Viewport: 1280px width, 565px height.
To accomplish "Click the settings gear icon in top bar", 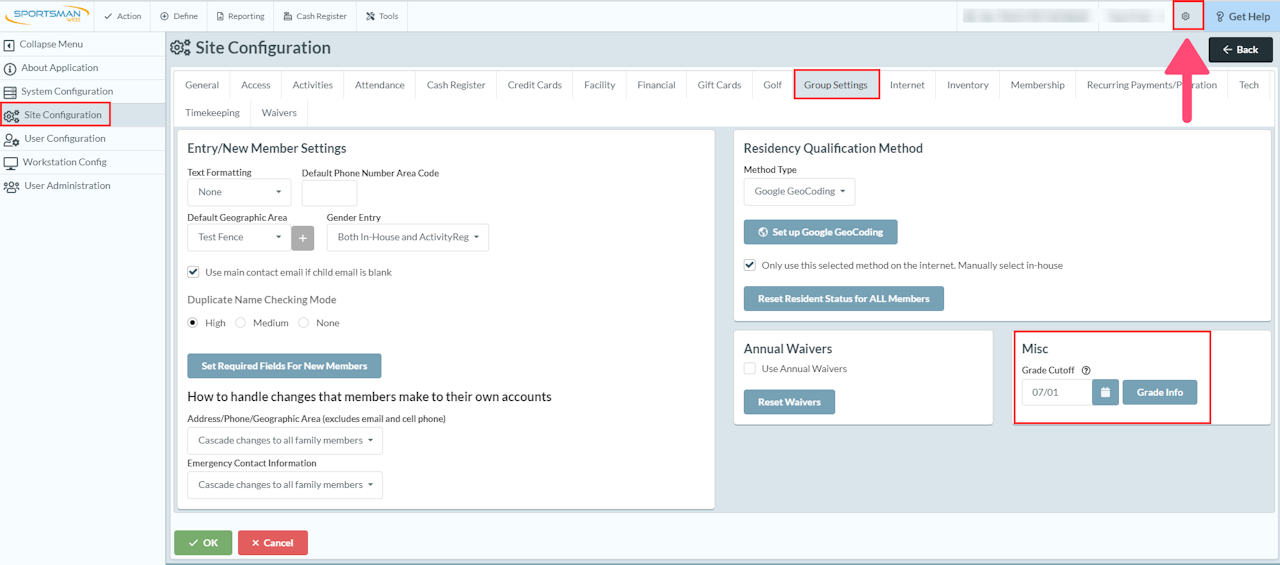I will point(1186,16).
